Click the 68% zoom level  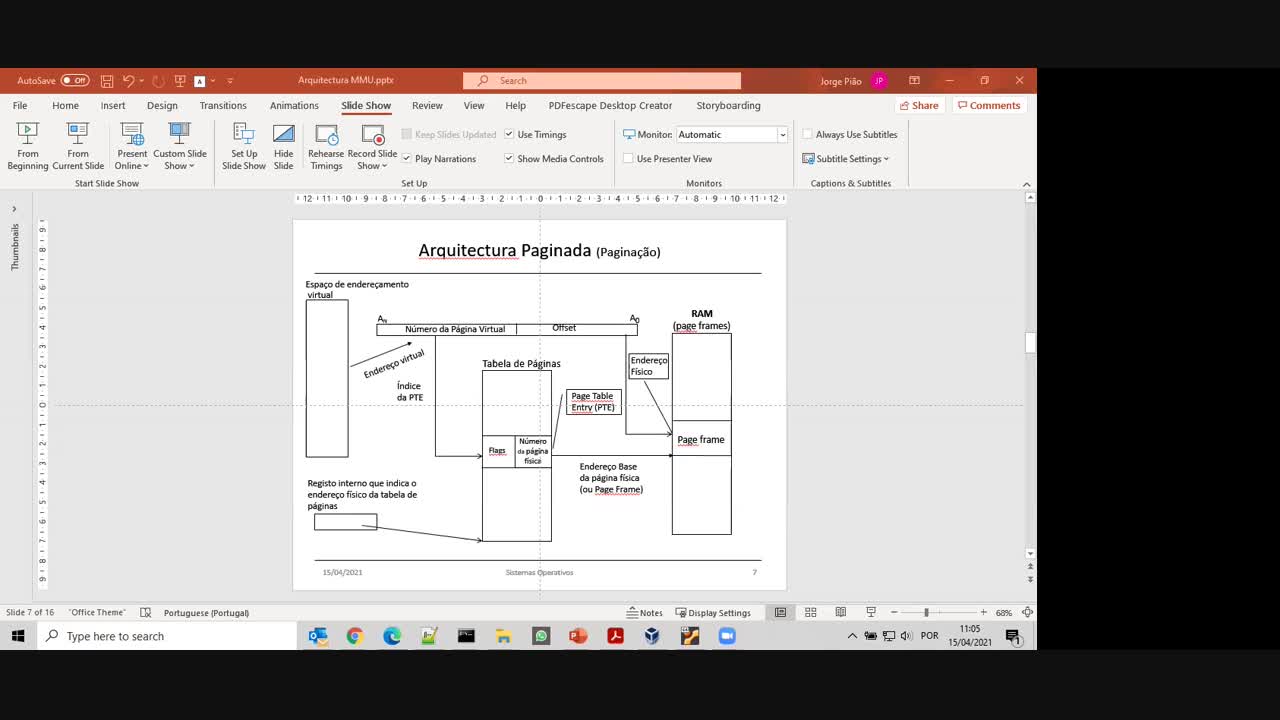1004,613
